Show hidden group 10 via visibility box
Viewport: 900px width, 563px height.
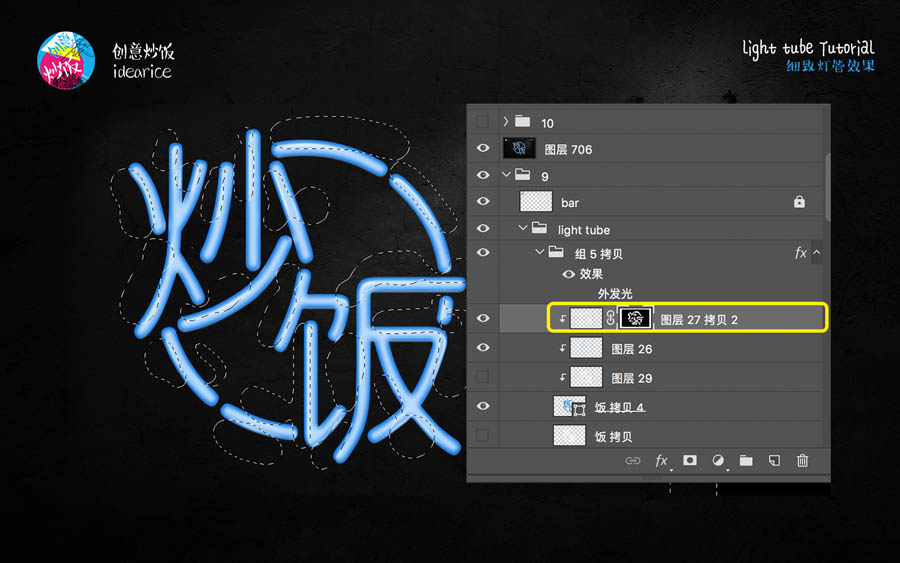[483, 122]
